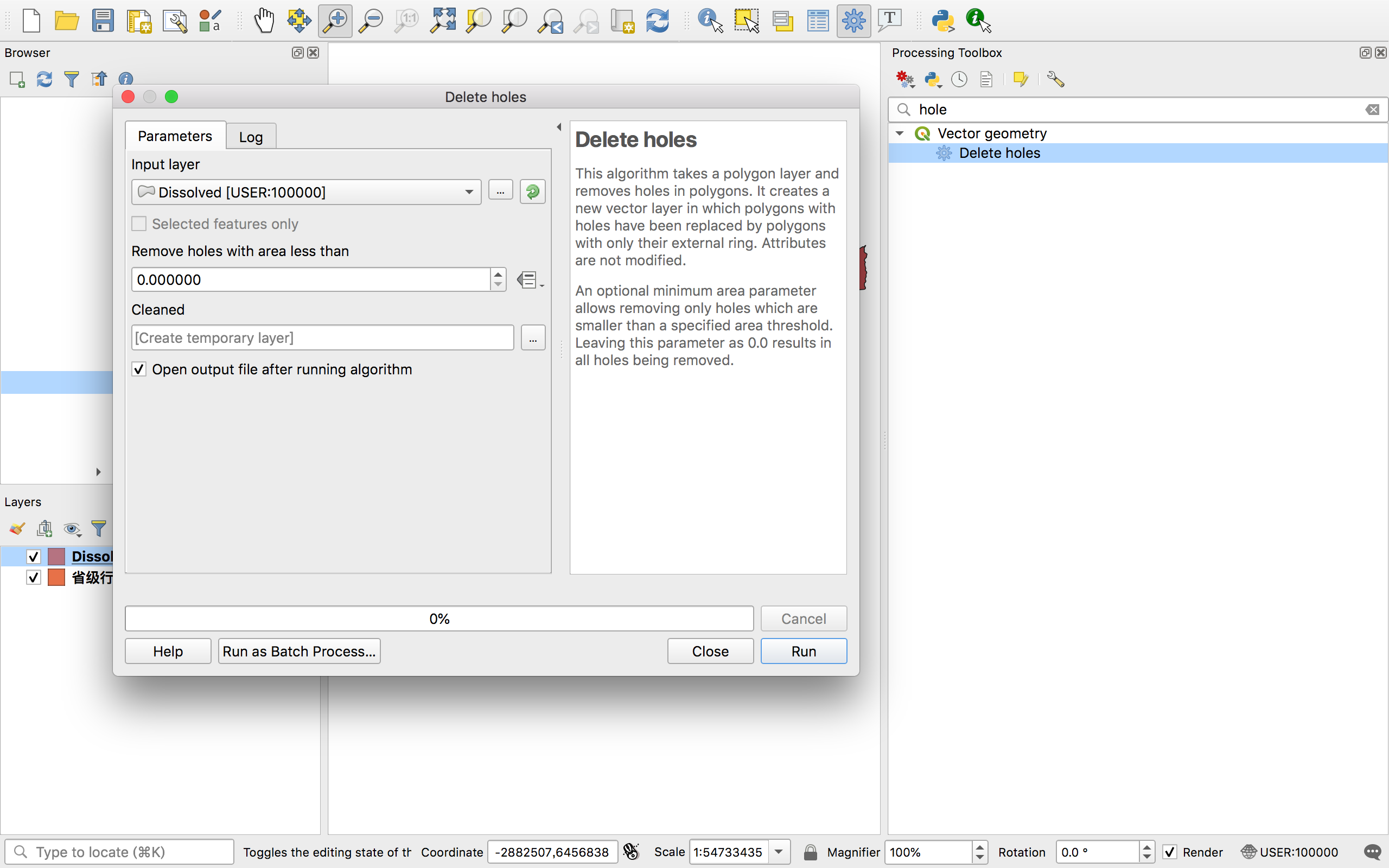Toggle the Render checkbox in status bar
The width and height of the screenshot is (1389, 868).
pyautogui.click(x=1170, y=852)
